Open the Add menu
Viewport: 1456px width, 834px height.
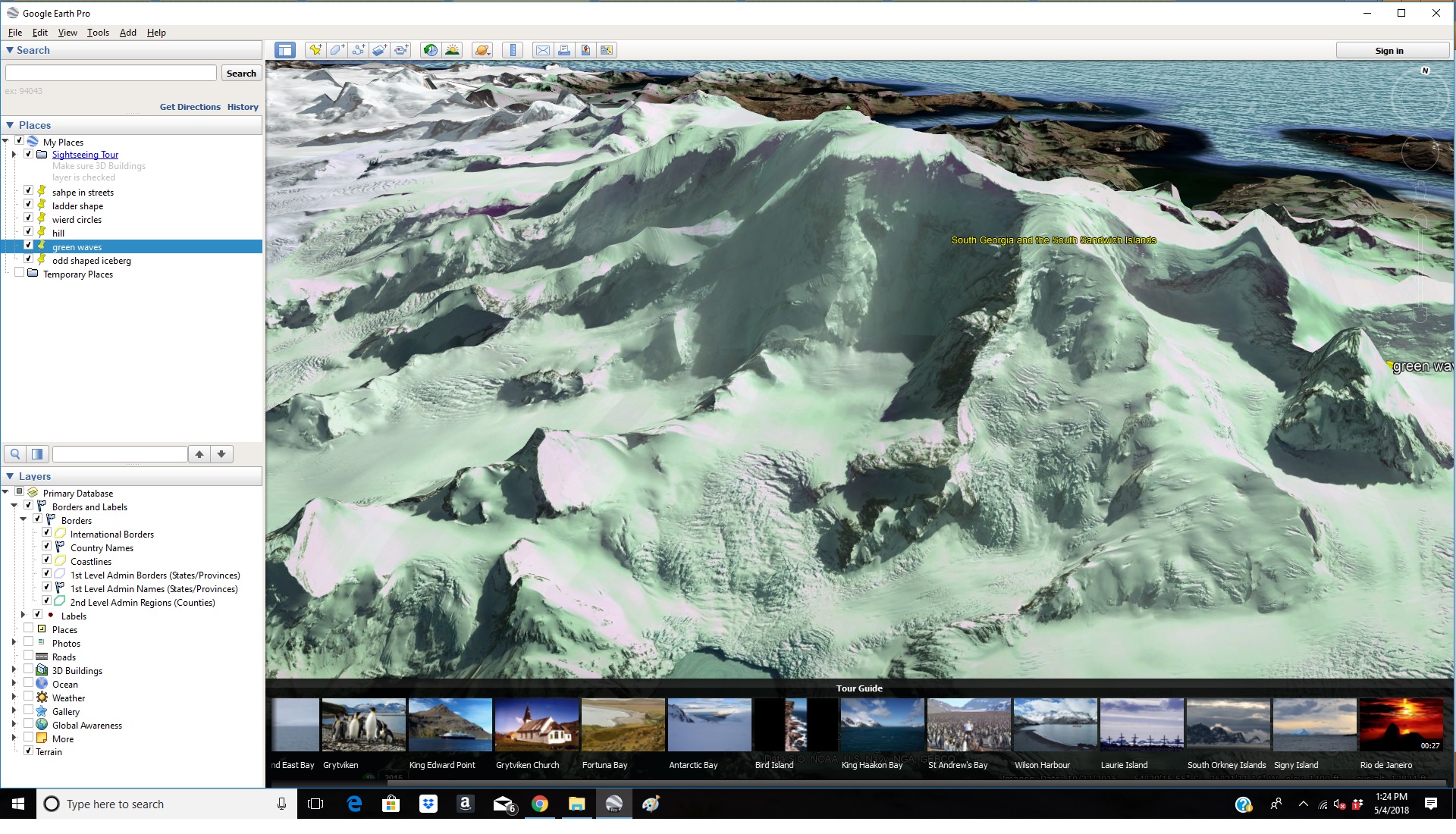[128, 33]
